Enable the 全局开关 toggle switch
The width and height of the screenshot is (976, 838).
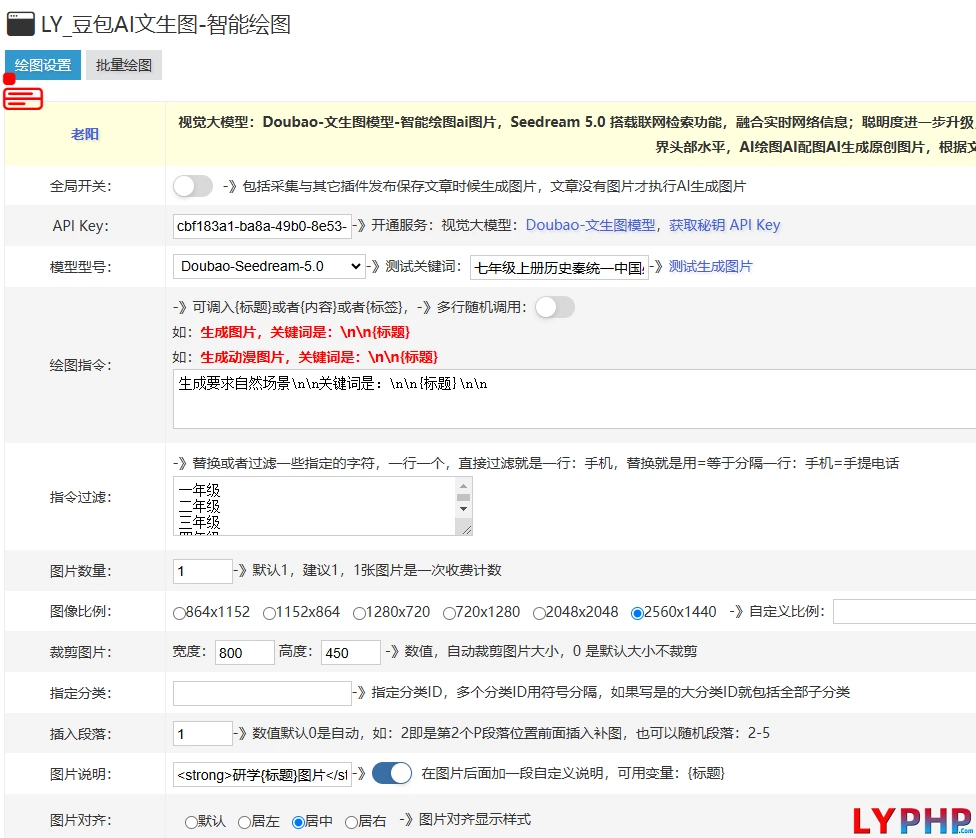193,186
